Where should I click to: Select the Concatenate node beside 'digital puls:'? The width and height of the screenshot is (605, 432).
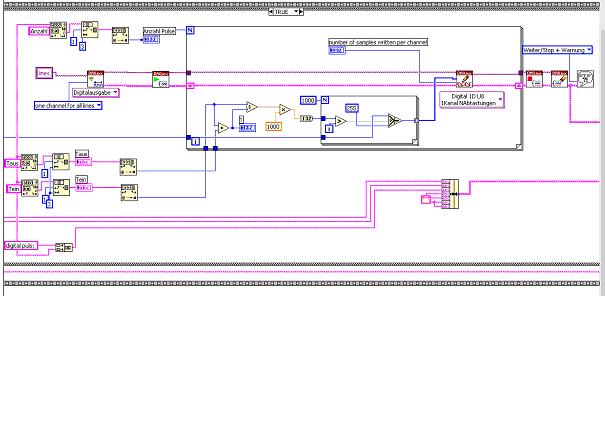coord(64,247)
